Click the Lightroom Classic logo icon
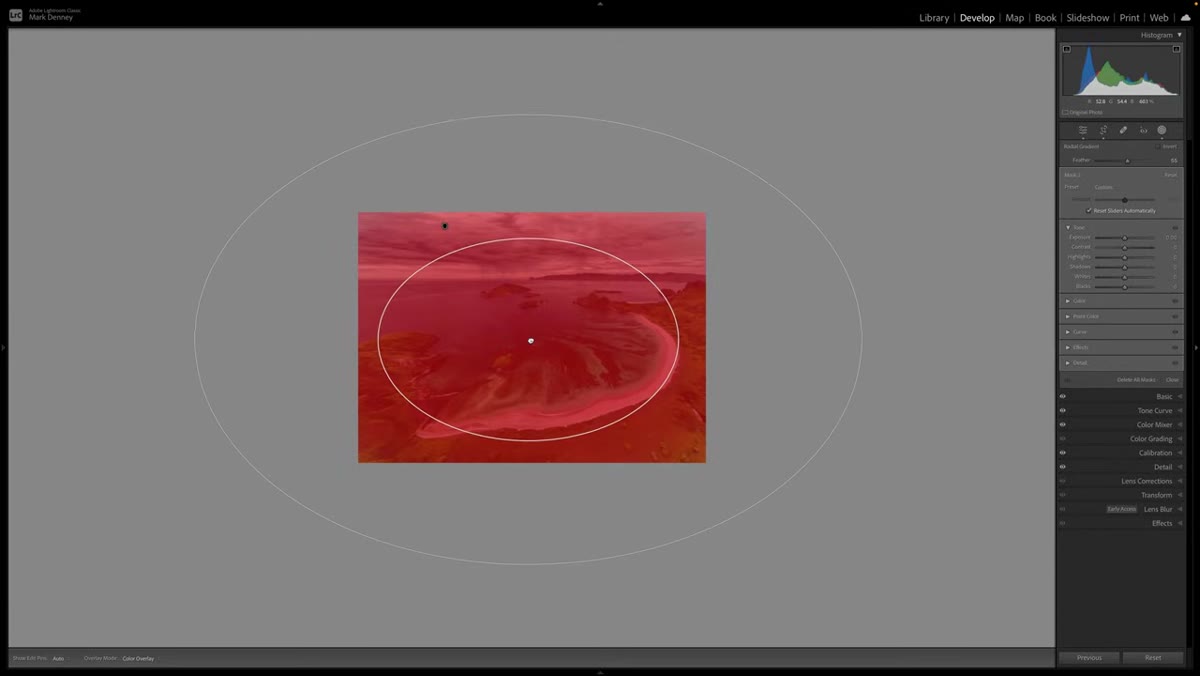Screen dimensions: 1200x676 pos(16,14)
